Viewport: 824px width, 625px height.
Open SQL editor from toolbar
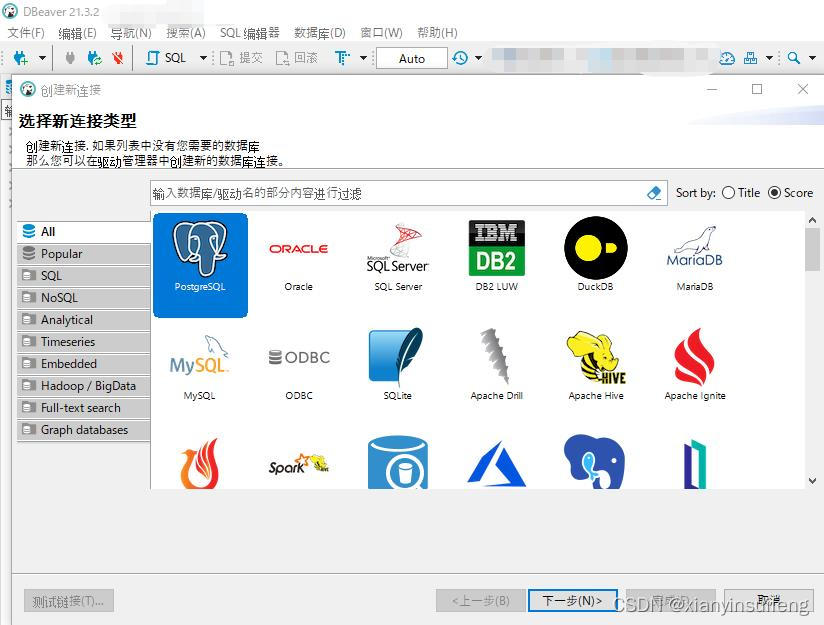[166, 58]
